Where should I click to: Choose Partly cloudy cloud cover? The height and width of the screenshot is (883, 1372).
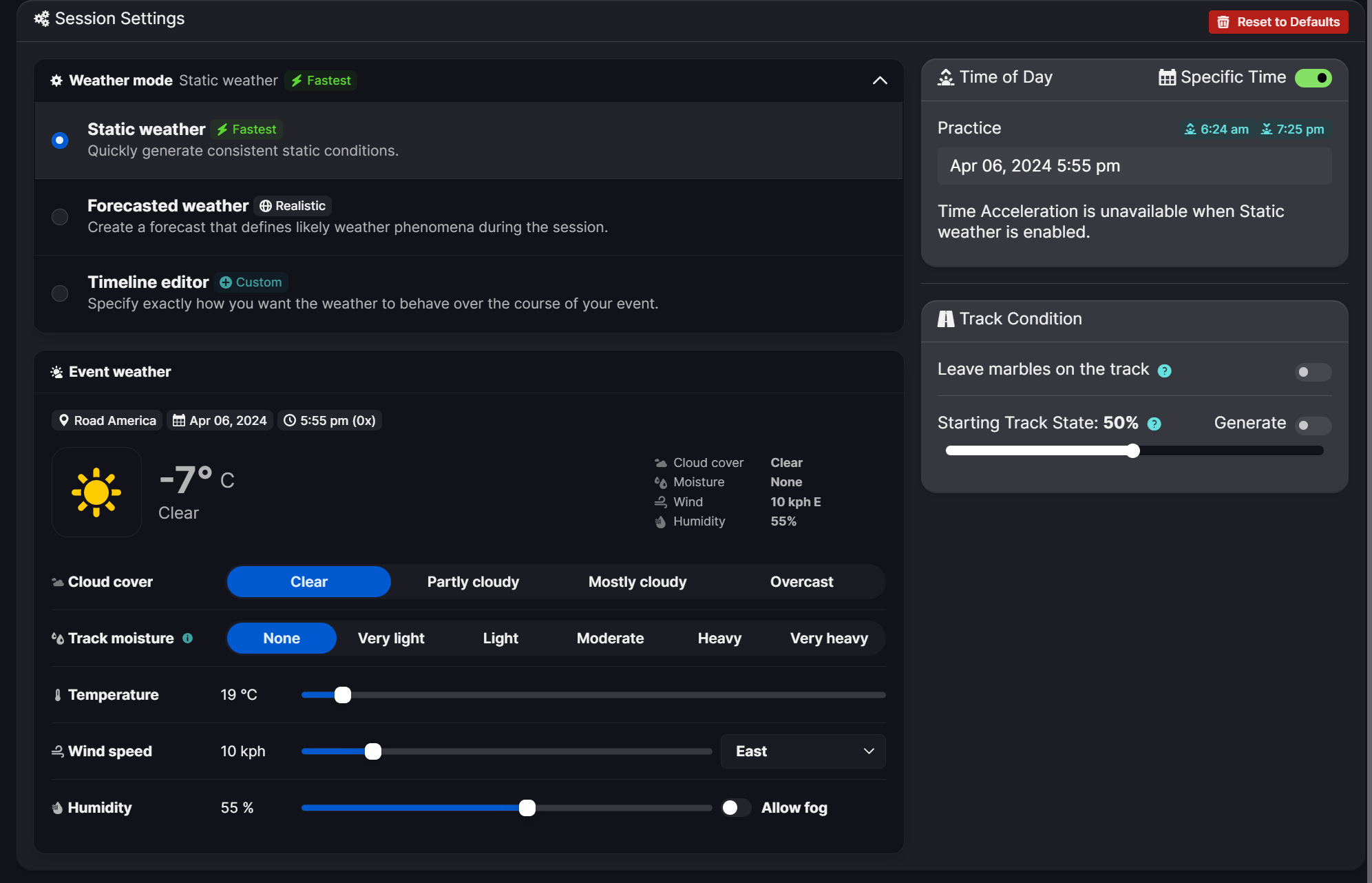click(x=473, y=582)
